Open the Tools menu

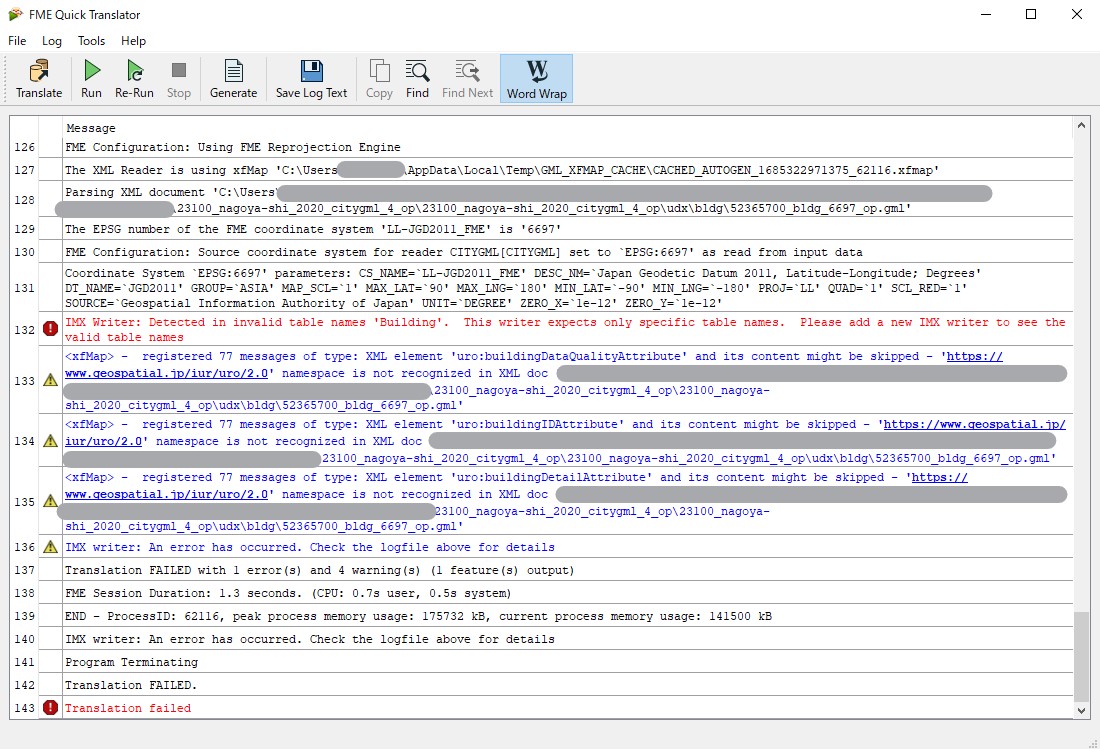pyautogui.click(x=91, y=41)
